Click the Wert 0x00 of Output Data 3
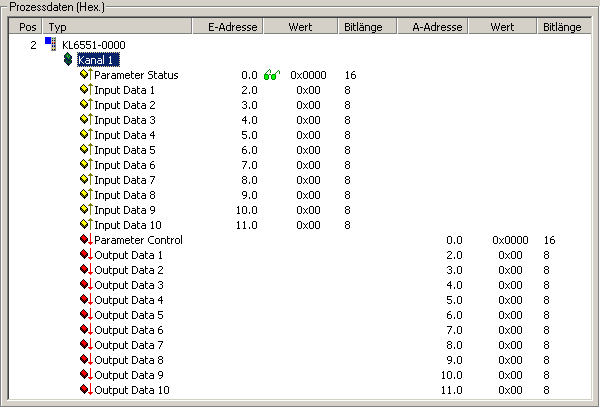The image size is (600, 408). coord(510,285)
